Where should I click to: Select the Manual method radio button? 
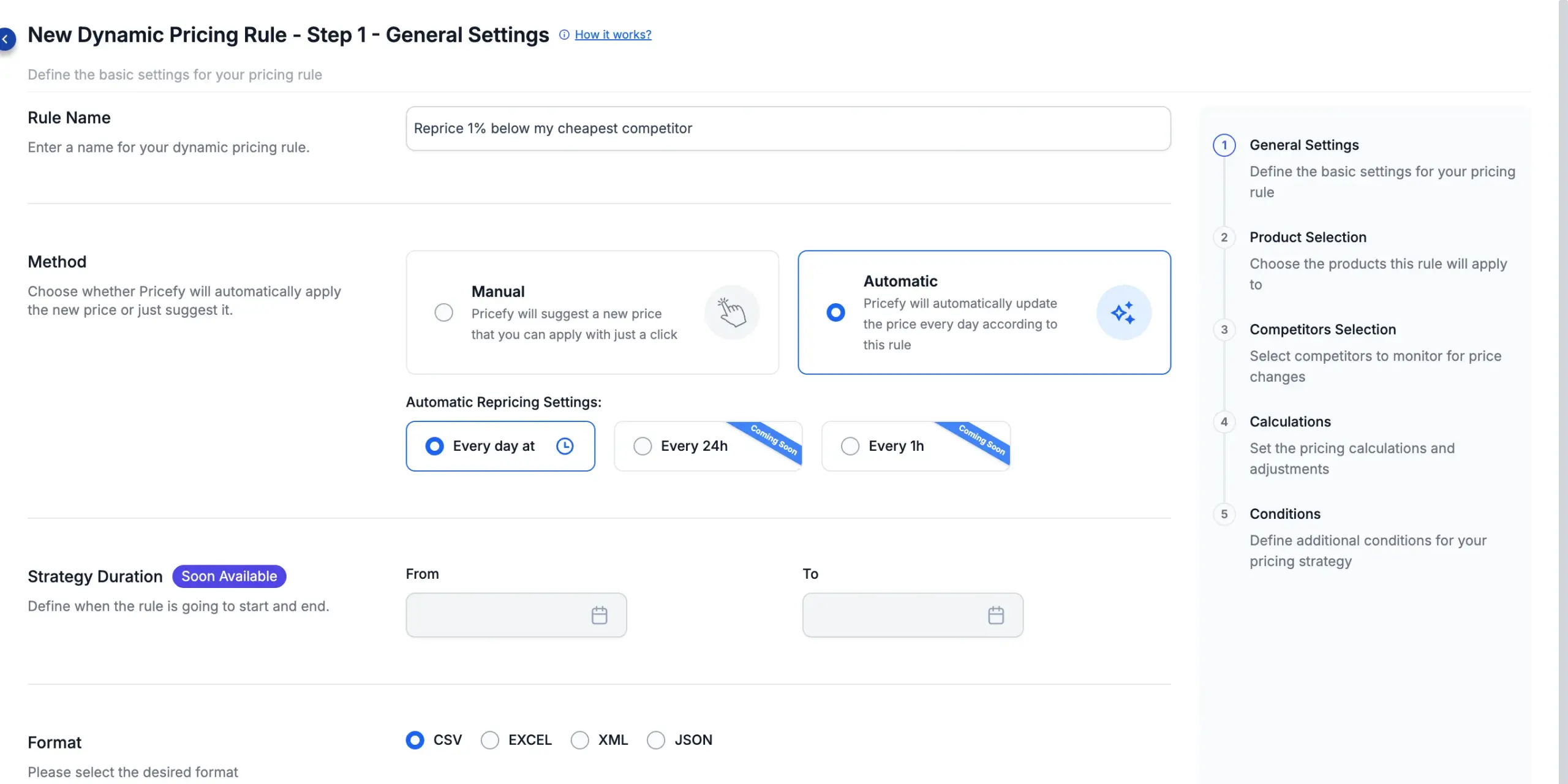(x=443, y=312)
